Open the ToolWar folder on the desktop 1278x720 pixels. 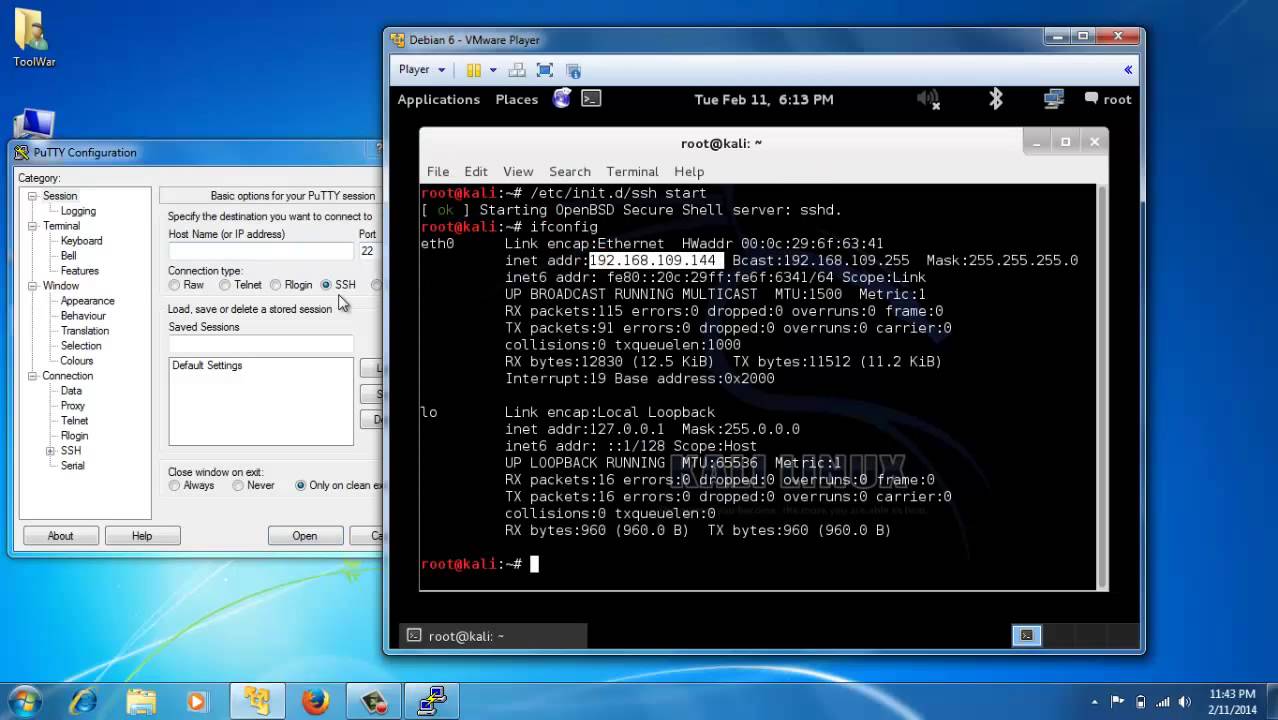coord(34,38)
